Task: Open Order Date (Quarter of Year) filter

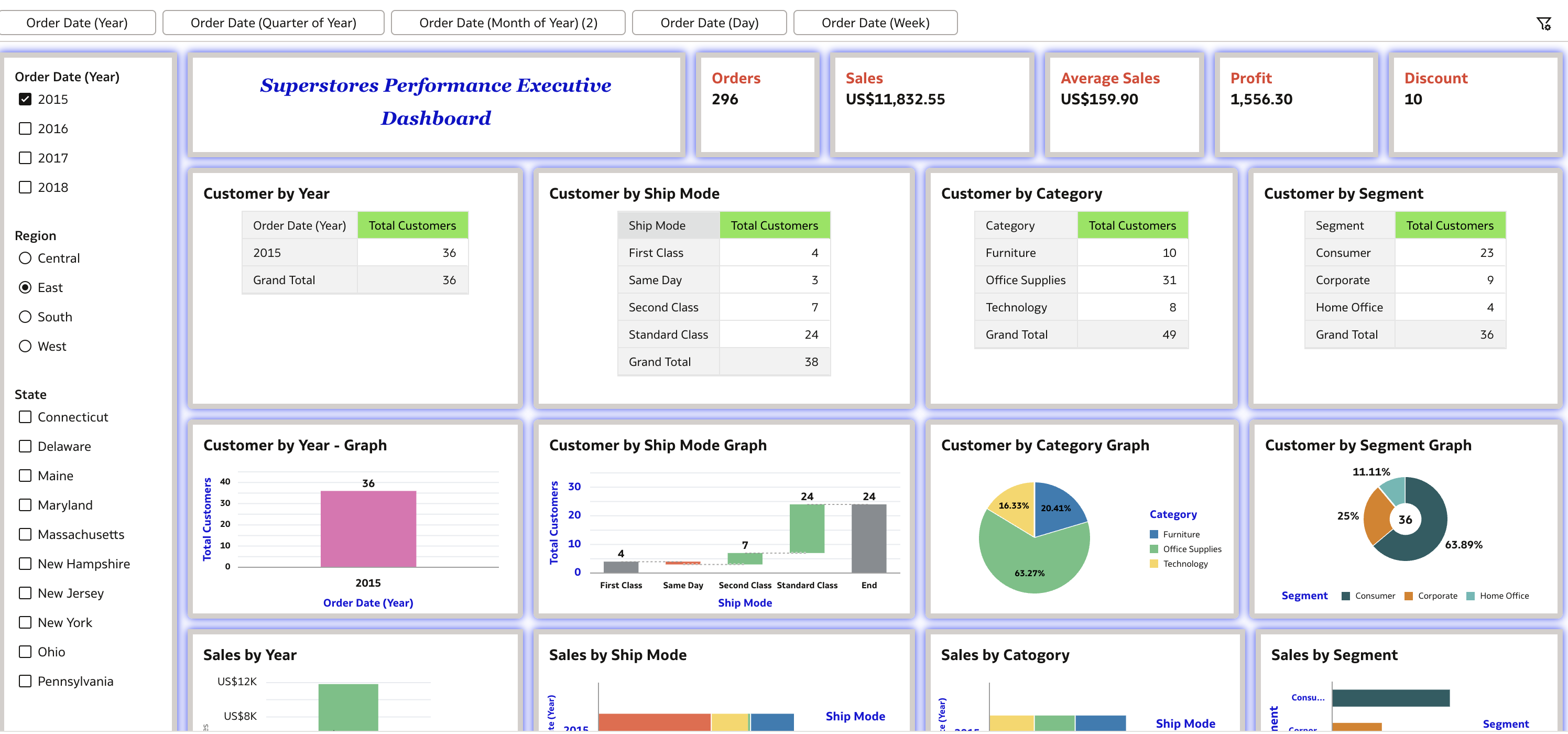Action: (274, 23)
